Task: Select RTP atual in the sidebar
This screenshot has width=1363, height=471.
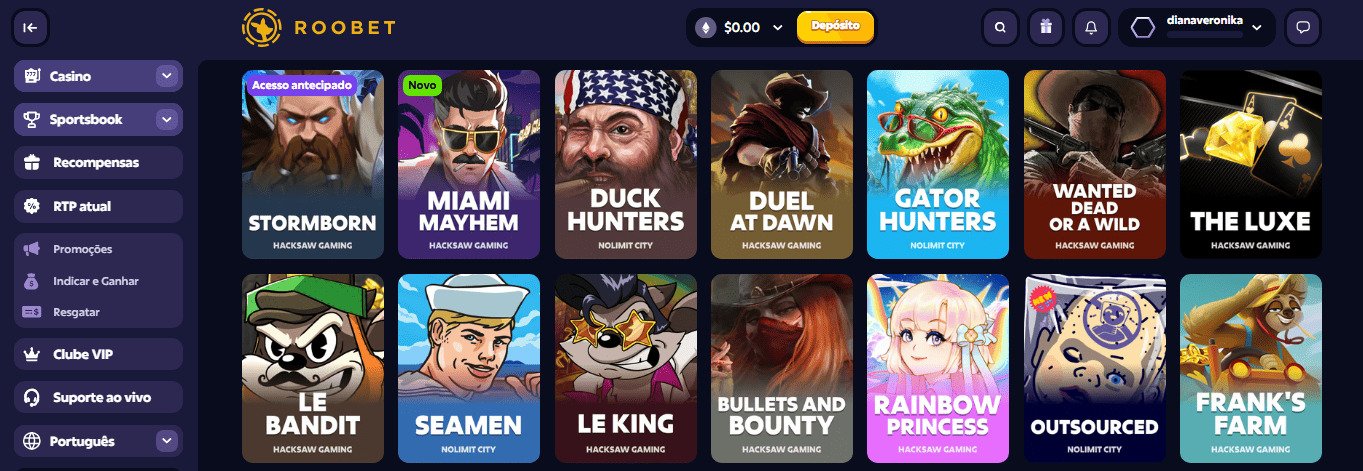Action: click(98, 206)
